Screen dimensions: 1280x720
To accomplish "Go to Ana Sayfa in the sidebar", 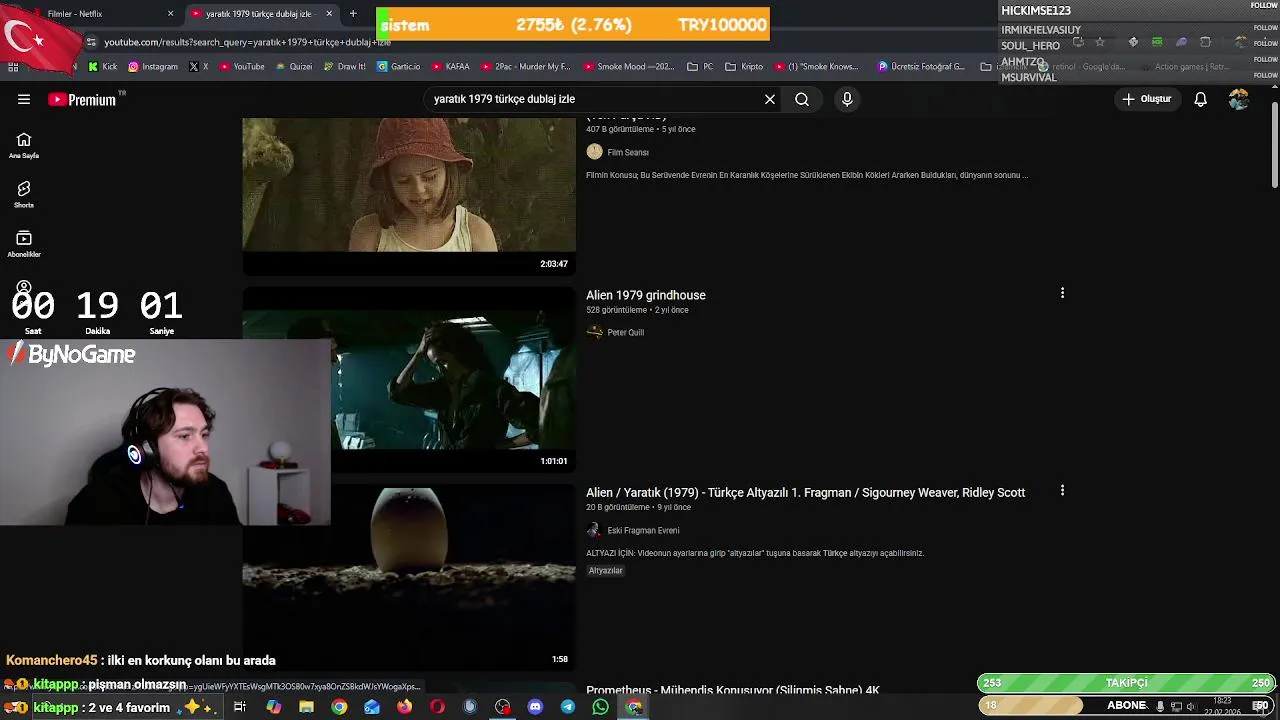I will pyautogui.click(x=24, y=145).
